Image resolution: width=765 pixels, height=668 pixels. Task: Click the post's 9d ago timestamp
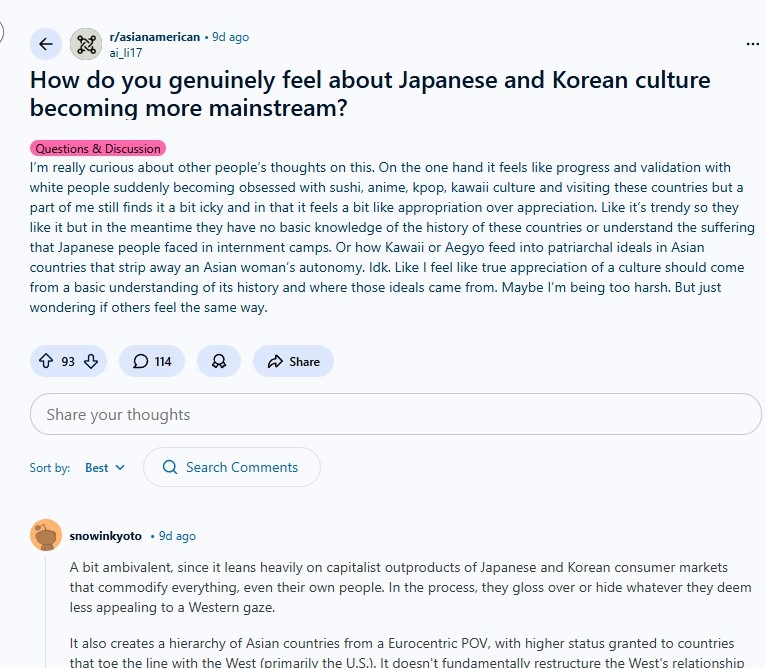(230, 37)
